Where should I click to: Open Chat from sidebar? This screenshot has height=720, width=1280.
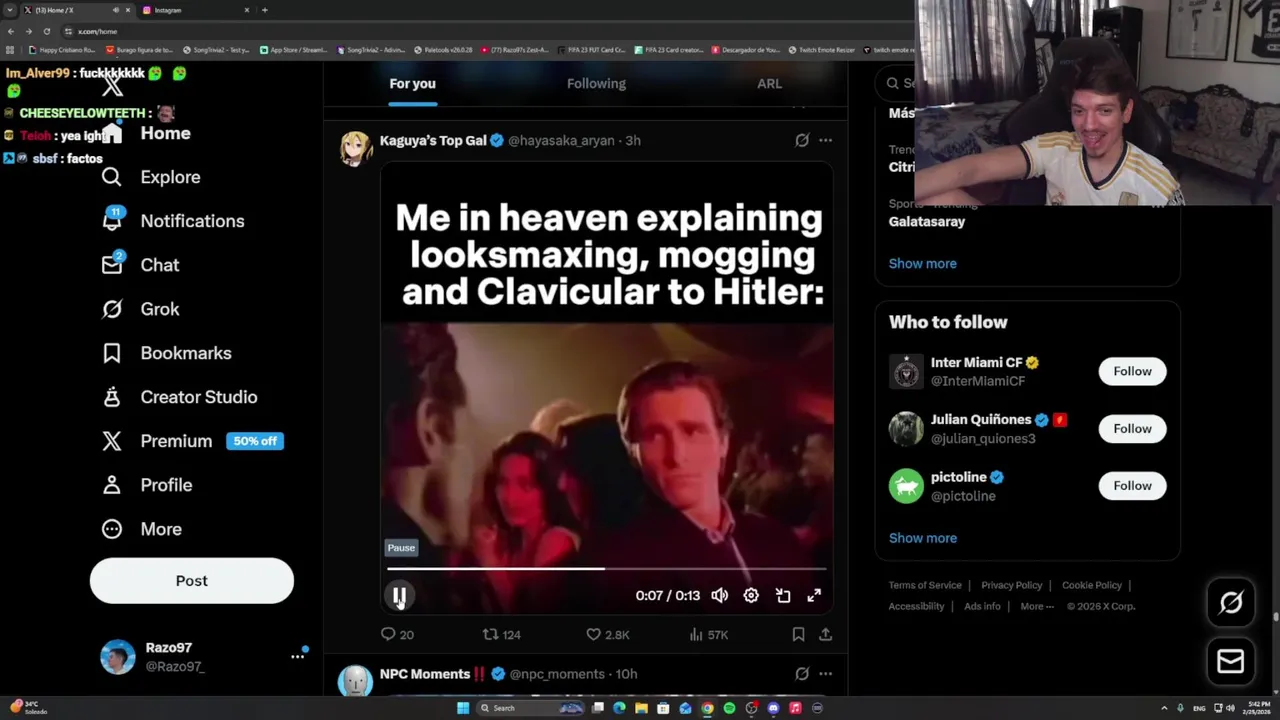(x=141, y=265)
